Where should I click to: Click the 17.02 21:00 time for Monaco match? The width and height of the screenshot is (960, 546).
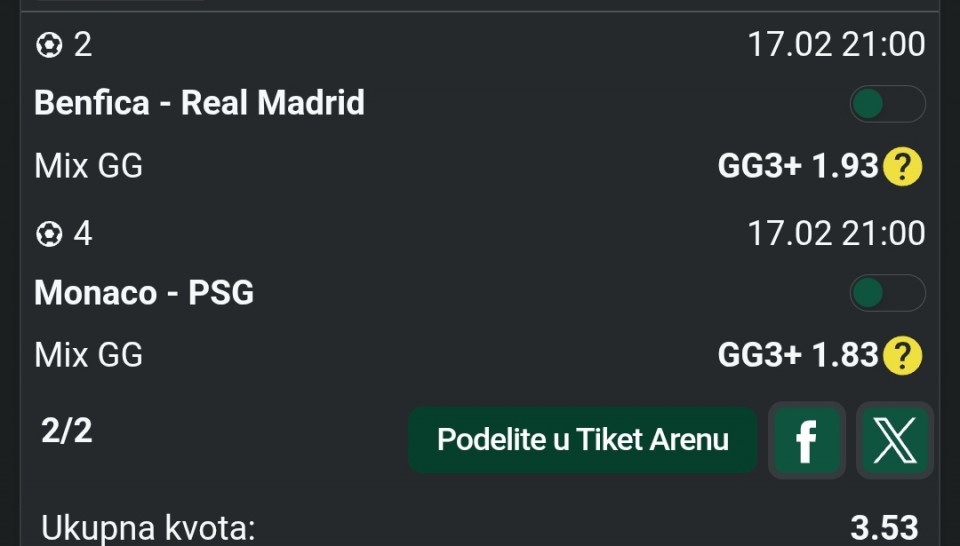[836, 234]
